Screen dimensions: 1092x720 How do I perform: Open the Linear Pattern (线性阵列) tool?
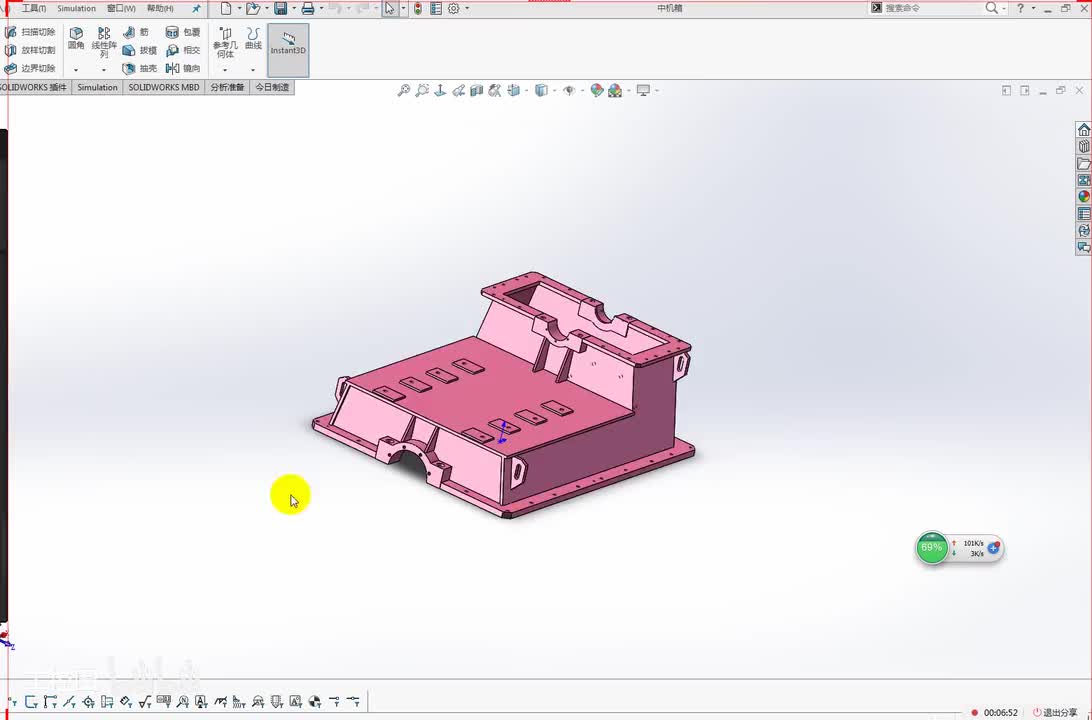pyautogui.click(x=104, y=42)
